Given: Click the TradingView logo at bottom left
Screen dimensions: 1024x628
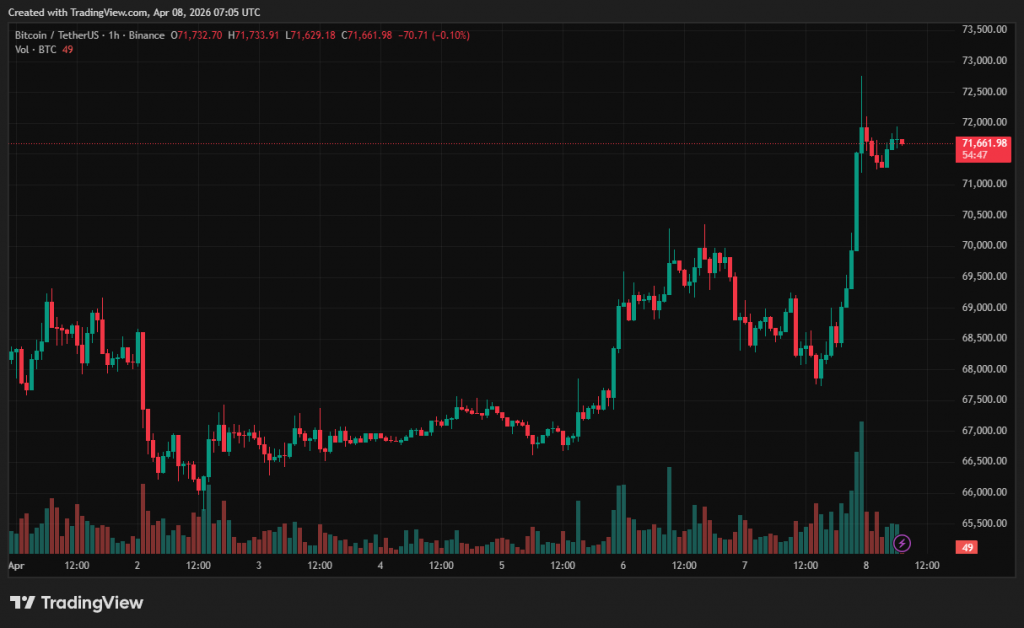Looking at the screenshot, I should click(x=77, y=602).
